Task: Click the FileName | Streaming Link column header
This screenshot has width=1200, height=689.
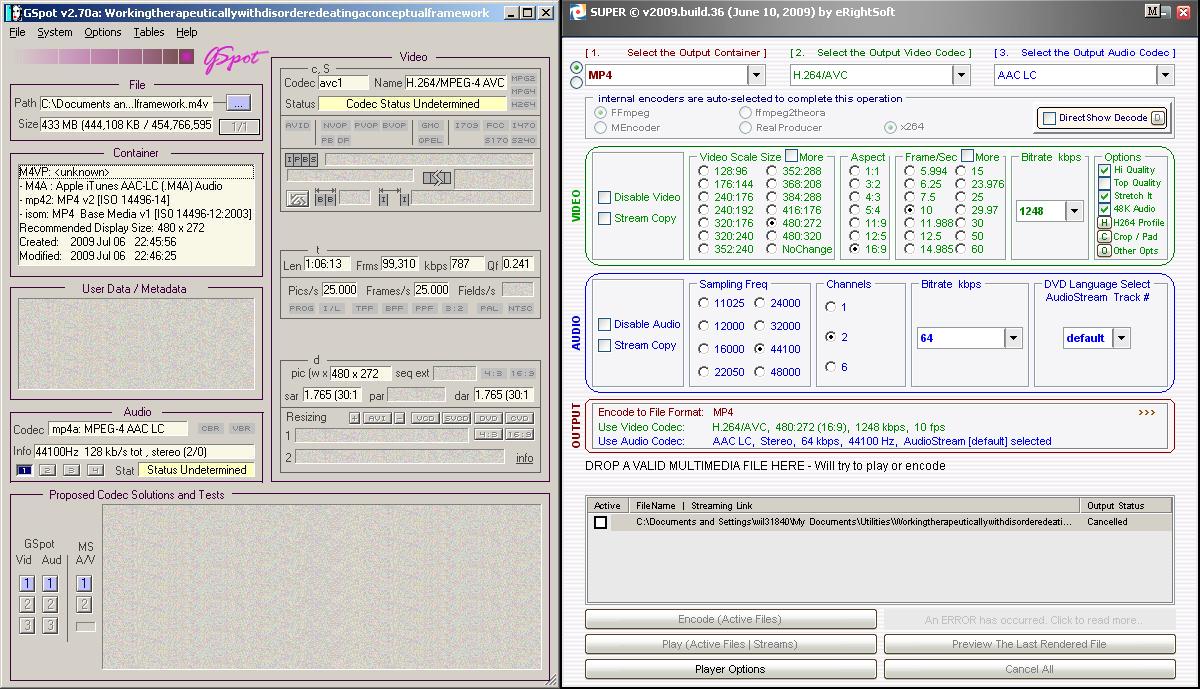Action: (x=855, y=506)
